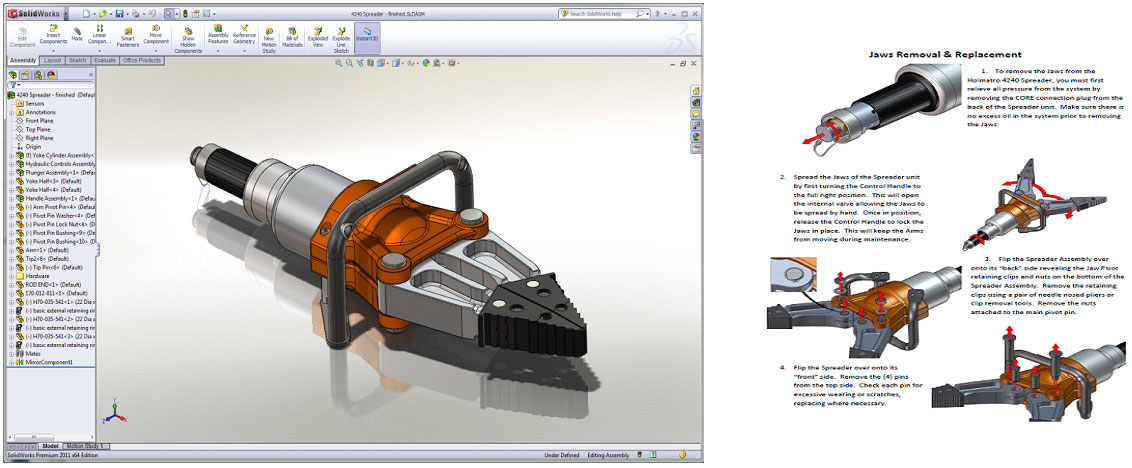Click the Search SolidWorks Help field
The height and width of the screenshot is (468, 1132).
(602, 14)
